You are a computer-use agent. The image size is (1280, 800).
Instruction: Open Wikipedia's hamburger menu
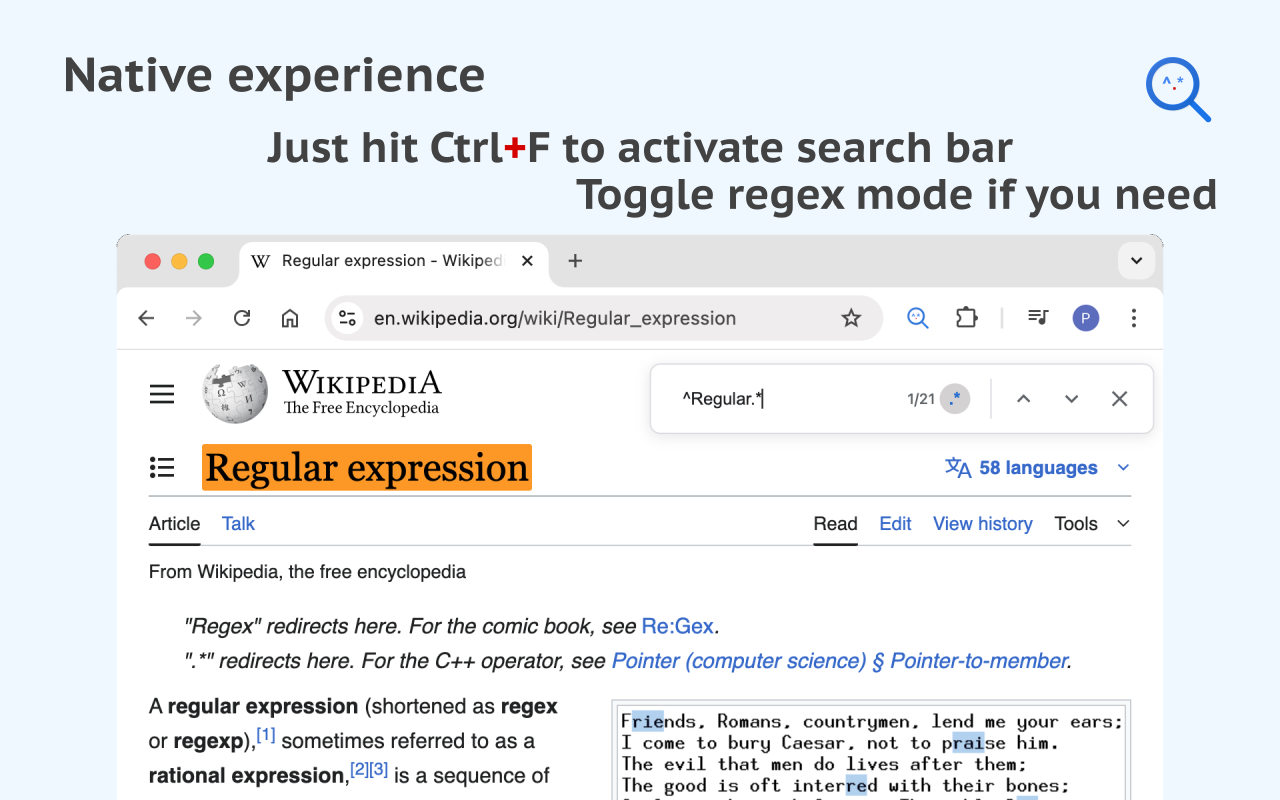(x=162, y=394)
